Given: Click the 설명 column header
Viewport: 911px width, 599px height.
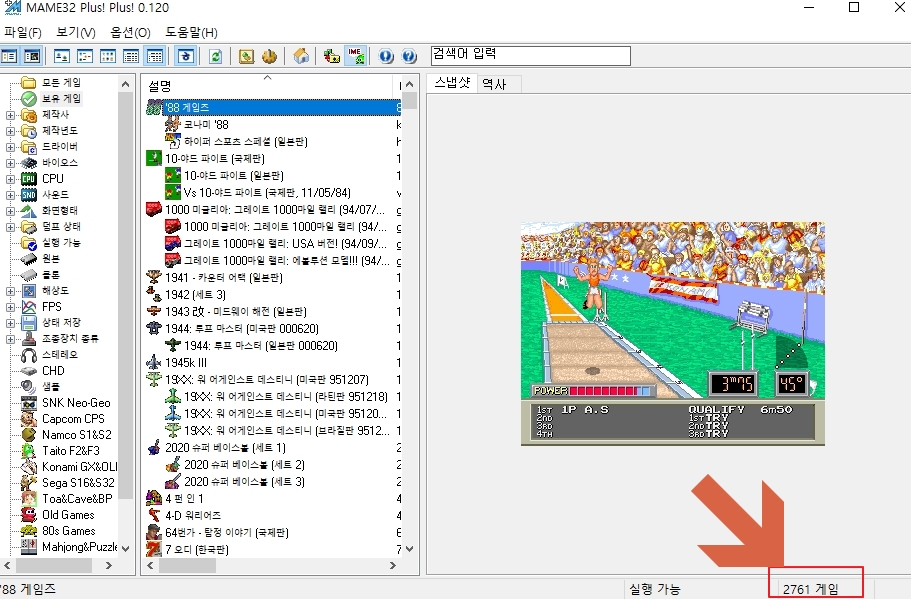Looking at the screenshot, I should click(268, 86).
